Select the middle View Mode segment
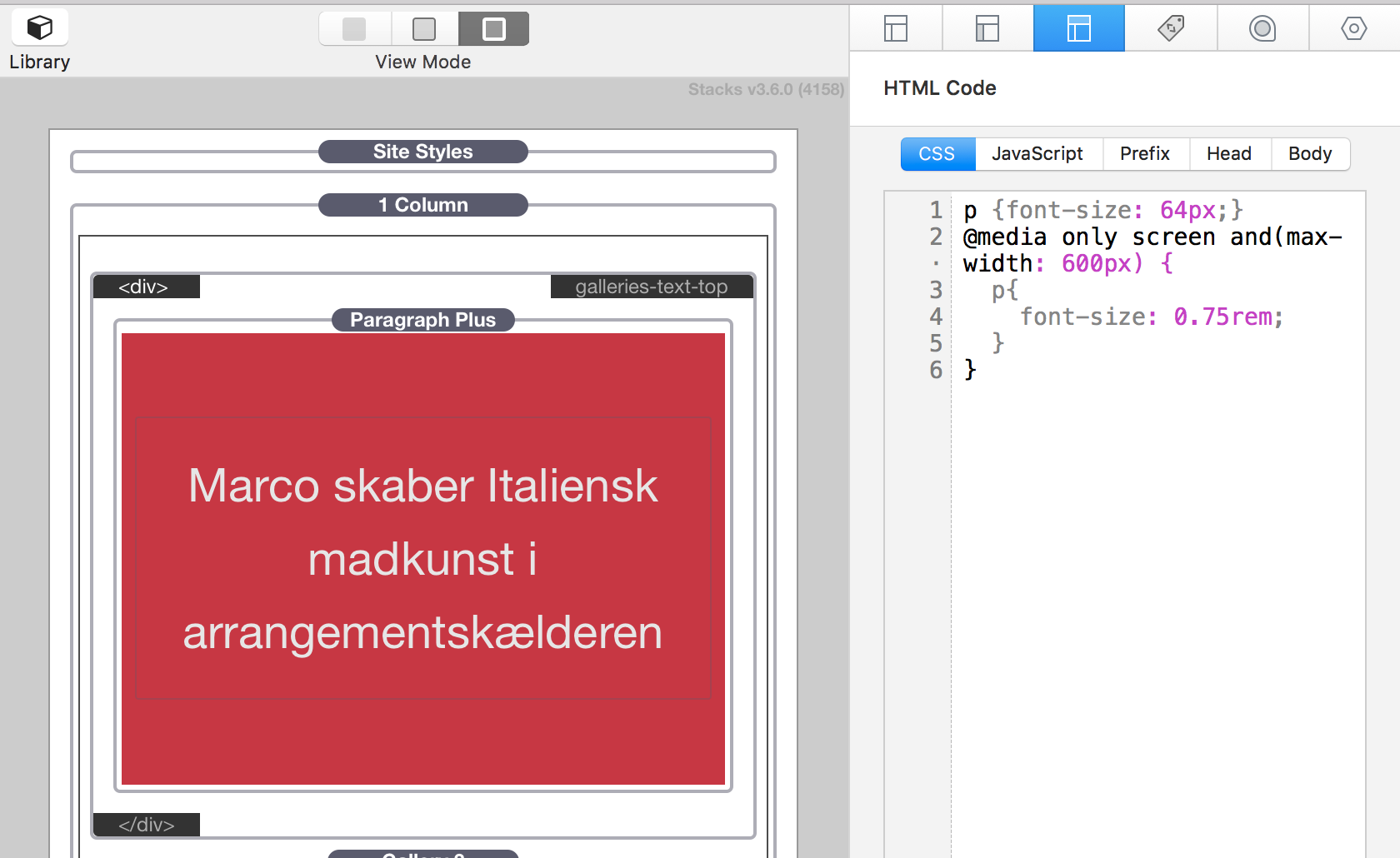 pyautogui.click(x=424, y=29)
